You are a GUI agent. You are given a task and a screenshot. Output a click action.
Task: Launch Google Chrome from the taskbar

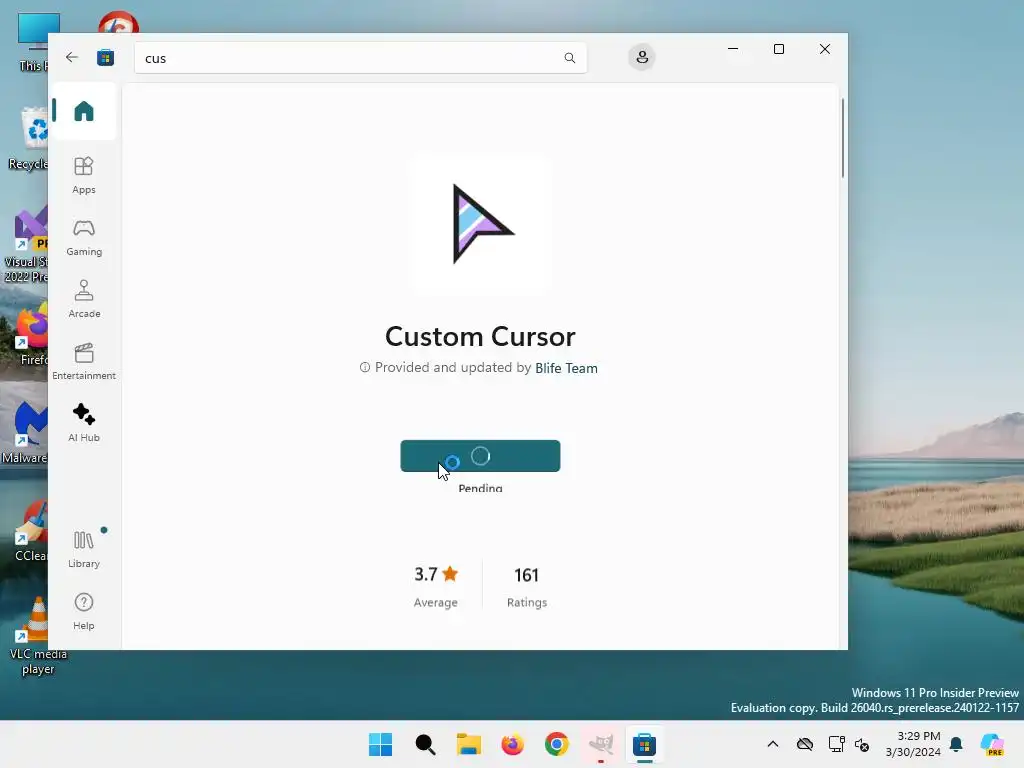[556, 744]
